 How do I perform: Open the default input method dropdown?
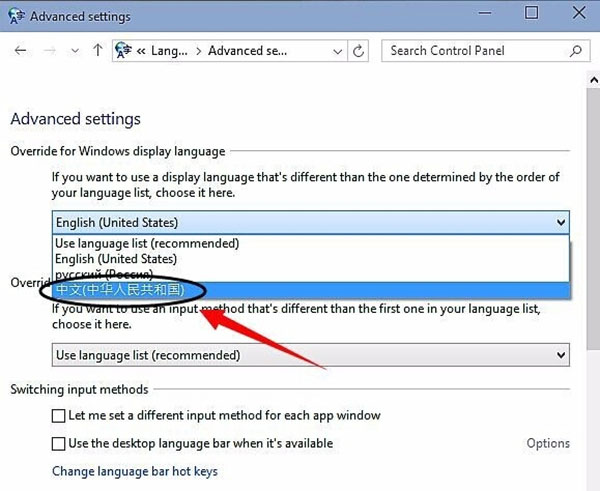(311, 355)
